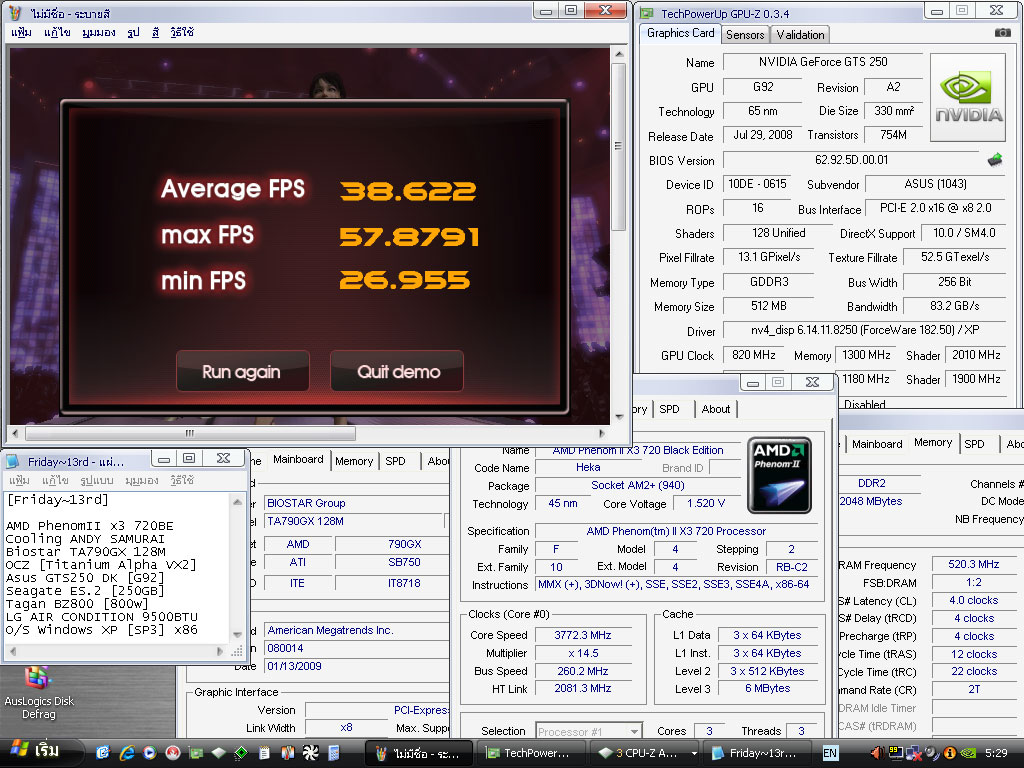The width and height of the screenshot is (1024, 768).
Task: Click the Show Desktop quick launch icon
Action: [103, 753]
